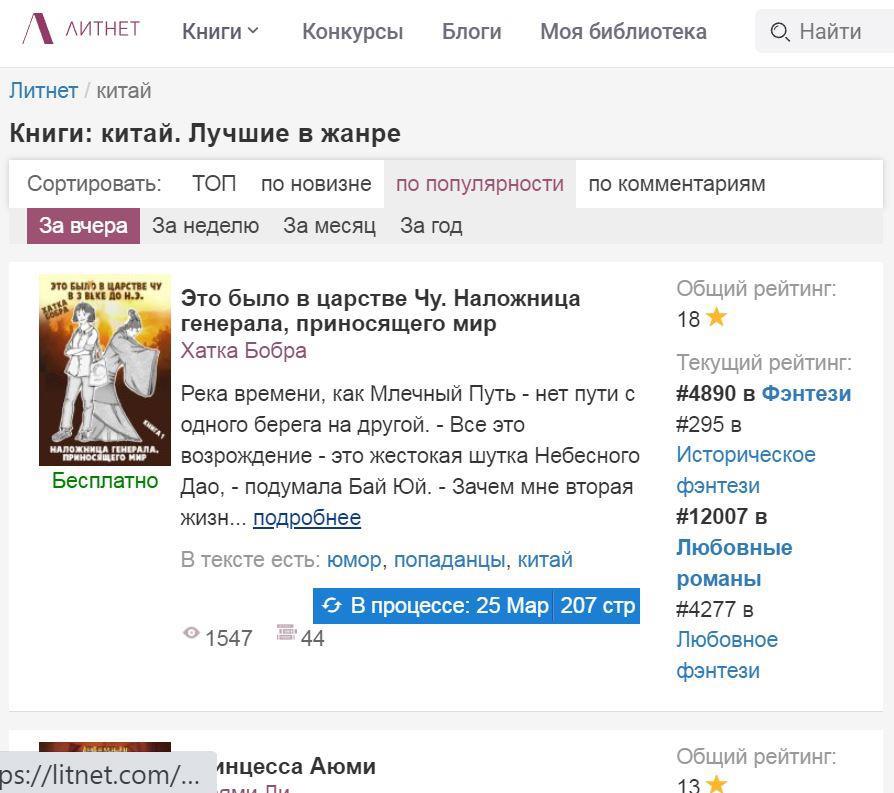Click the подробнее link
894x793 pixels.
pos(307,518)
